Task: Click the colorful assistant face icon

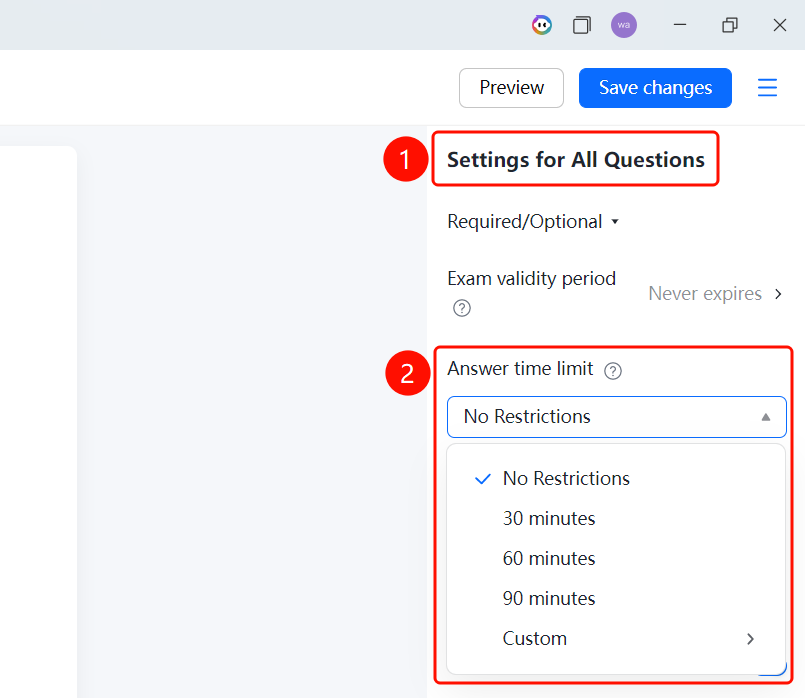Action: click(x=542, y=25)
